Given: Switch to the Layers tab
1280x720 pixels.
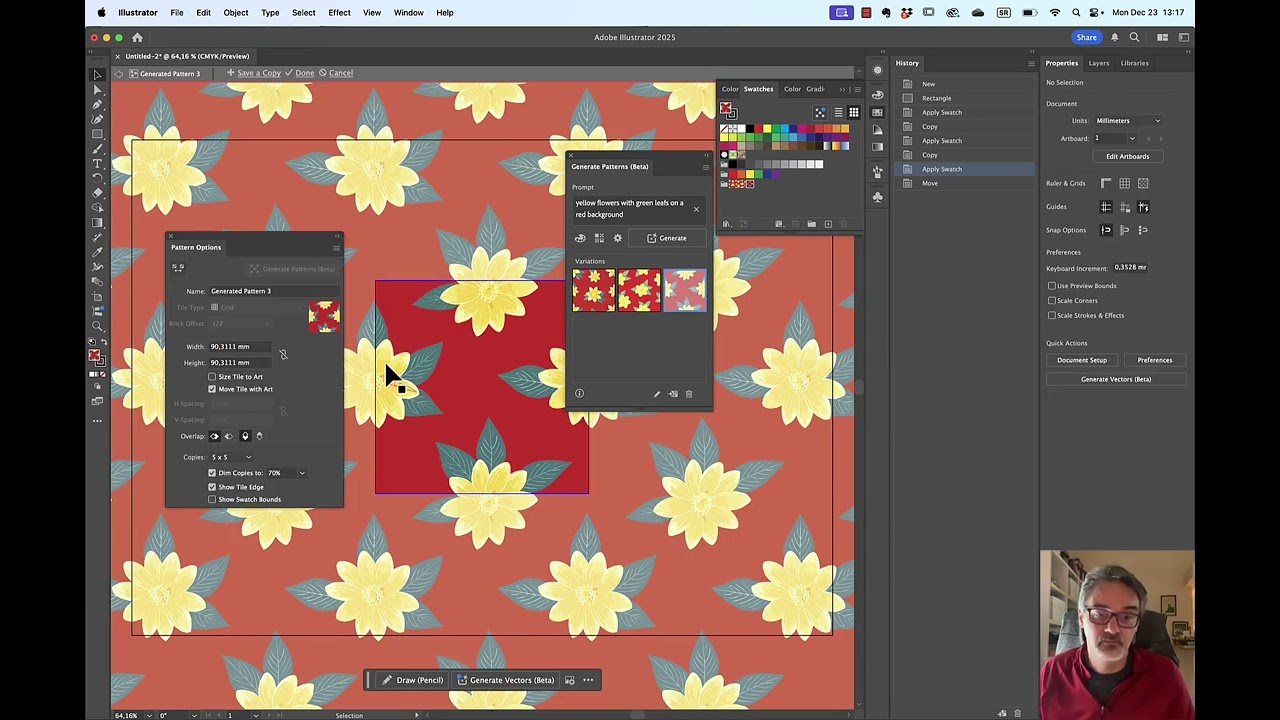Looking at the screenshot, I should click(x=1099, y=63).
